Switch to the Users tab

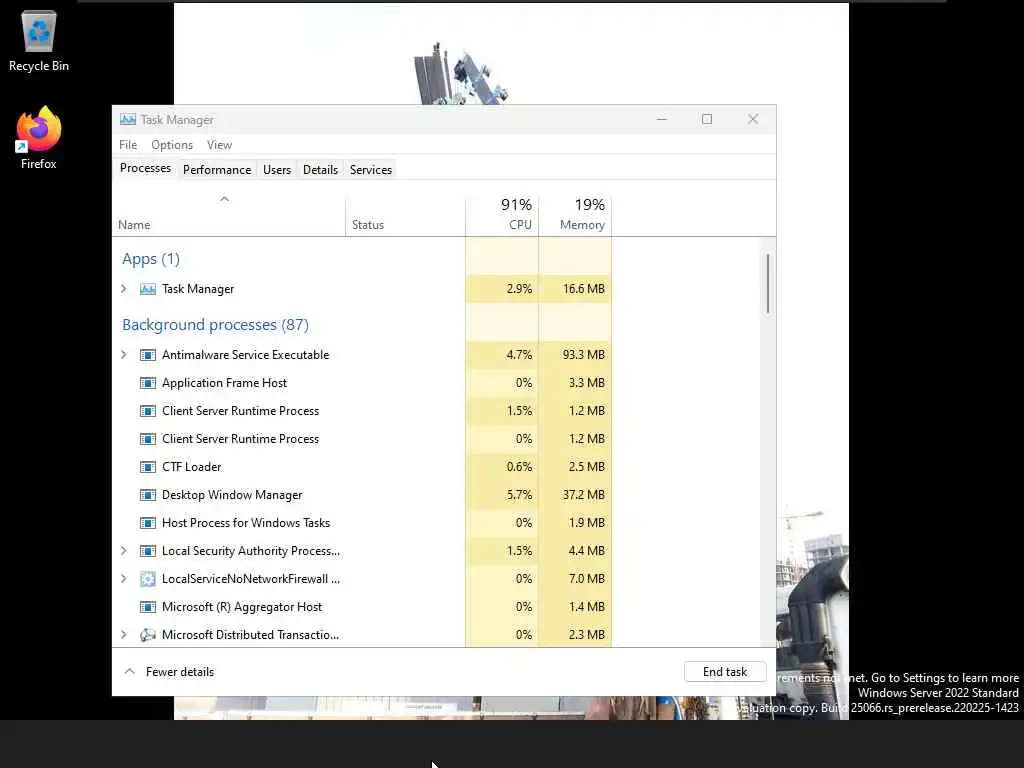pos(277,170)
